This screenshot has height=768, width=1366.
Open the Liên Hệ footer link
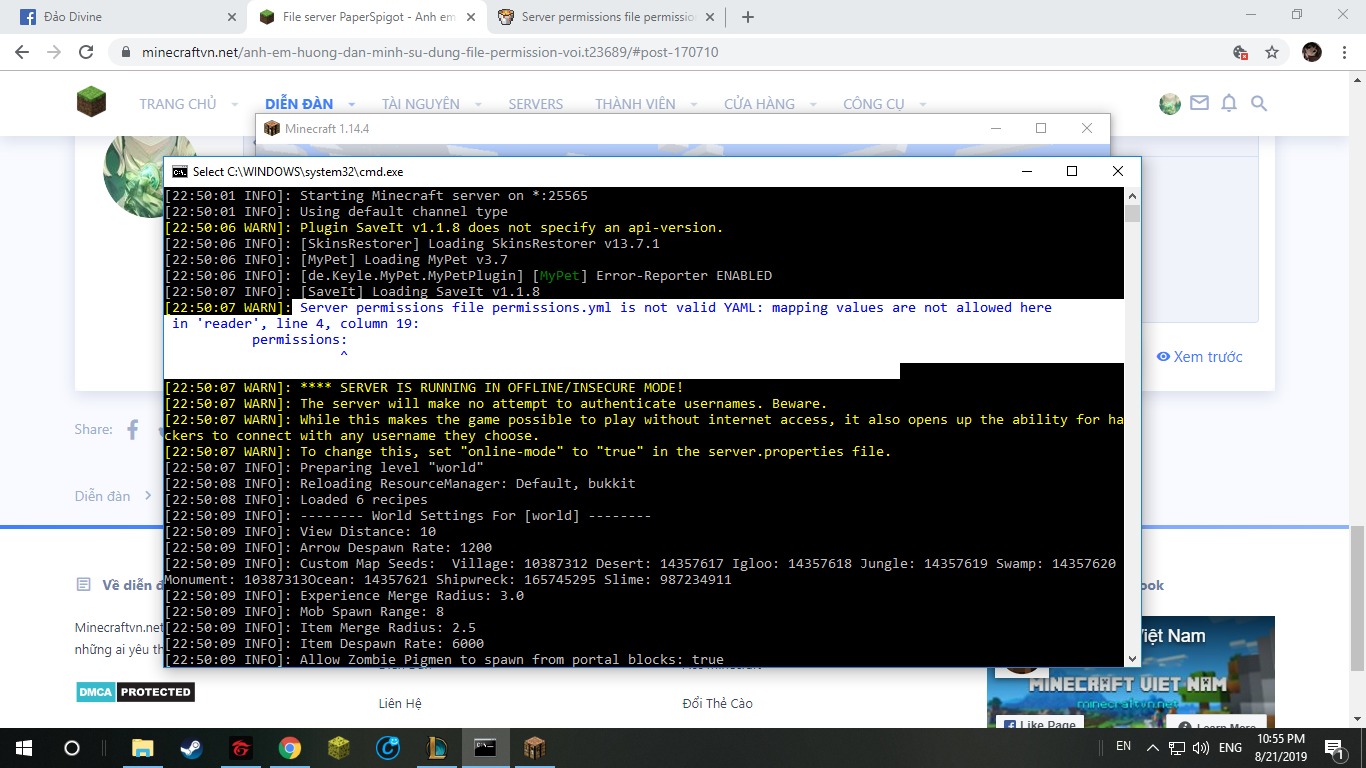(x=399, y=703)
